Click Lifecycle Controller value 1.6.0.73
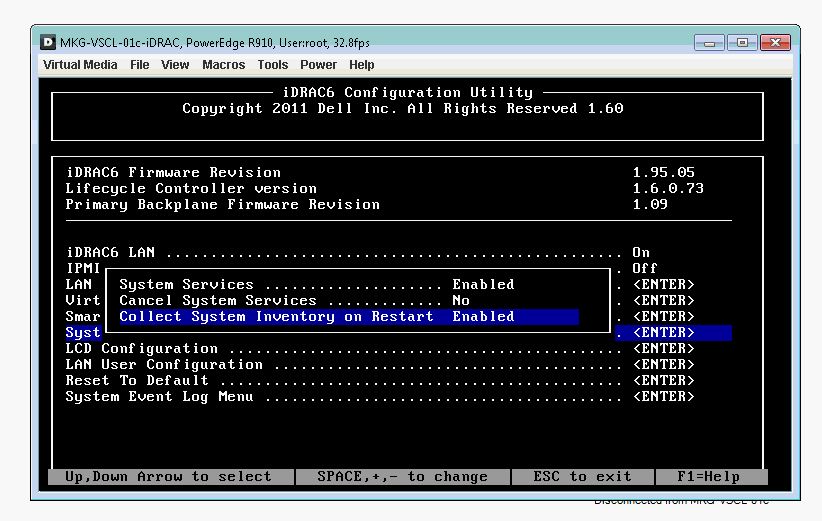 [x=668, y=189]
